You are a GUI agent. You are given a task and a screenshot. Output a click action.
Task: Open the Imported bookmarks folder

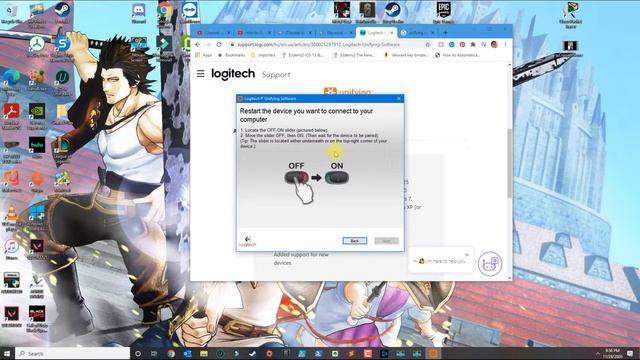[x=263, y=55]
